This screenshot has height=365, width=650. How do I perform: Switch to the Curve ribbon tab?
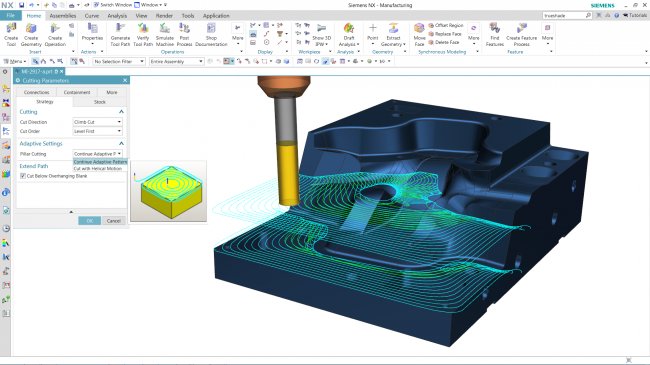(x=92, y=16)
